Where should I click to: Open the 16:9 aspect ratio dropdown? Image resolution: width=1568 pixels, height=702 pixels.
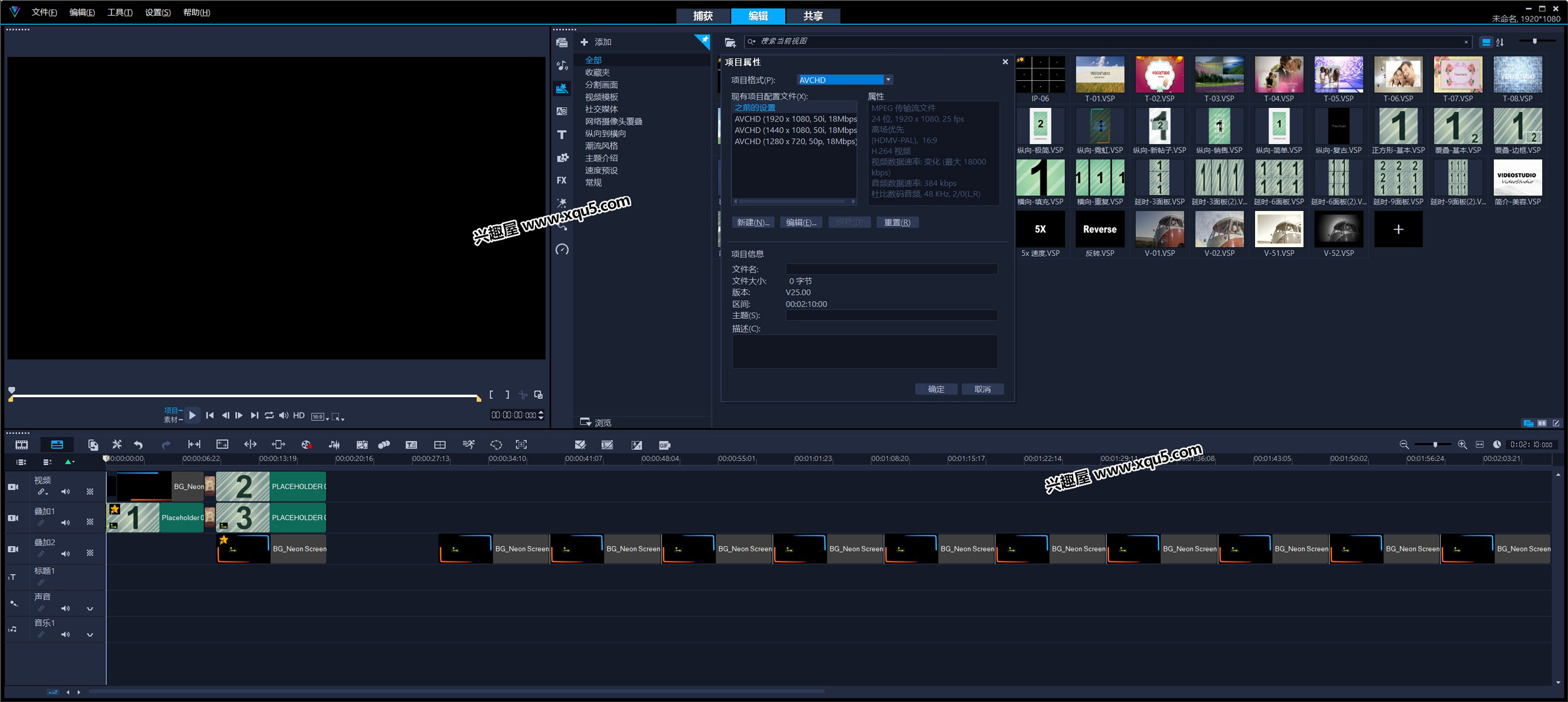(320, 417)
